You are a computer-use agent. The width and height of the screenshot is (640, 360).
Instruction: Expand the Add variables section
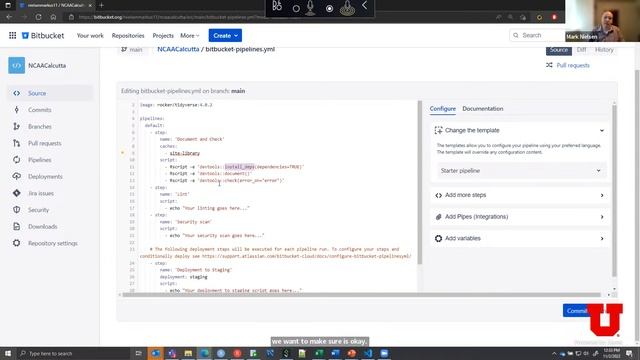click(x=519, y=238)
